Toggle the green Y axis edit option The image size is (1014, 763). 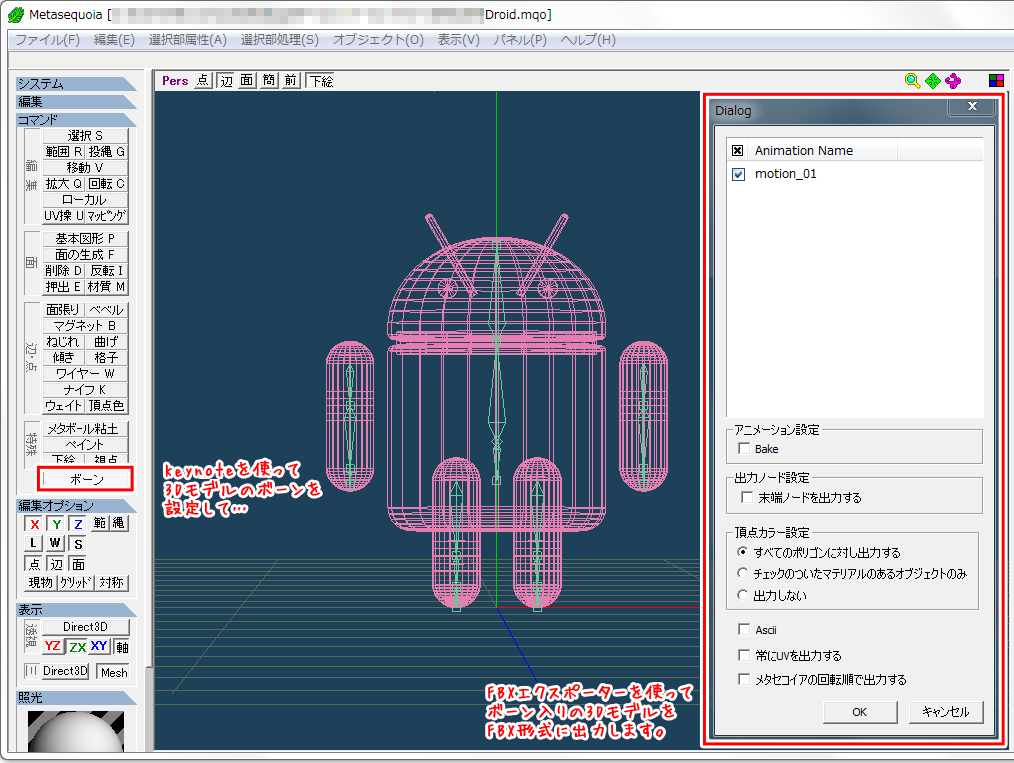pyautogui.click(x=56, y=524)
